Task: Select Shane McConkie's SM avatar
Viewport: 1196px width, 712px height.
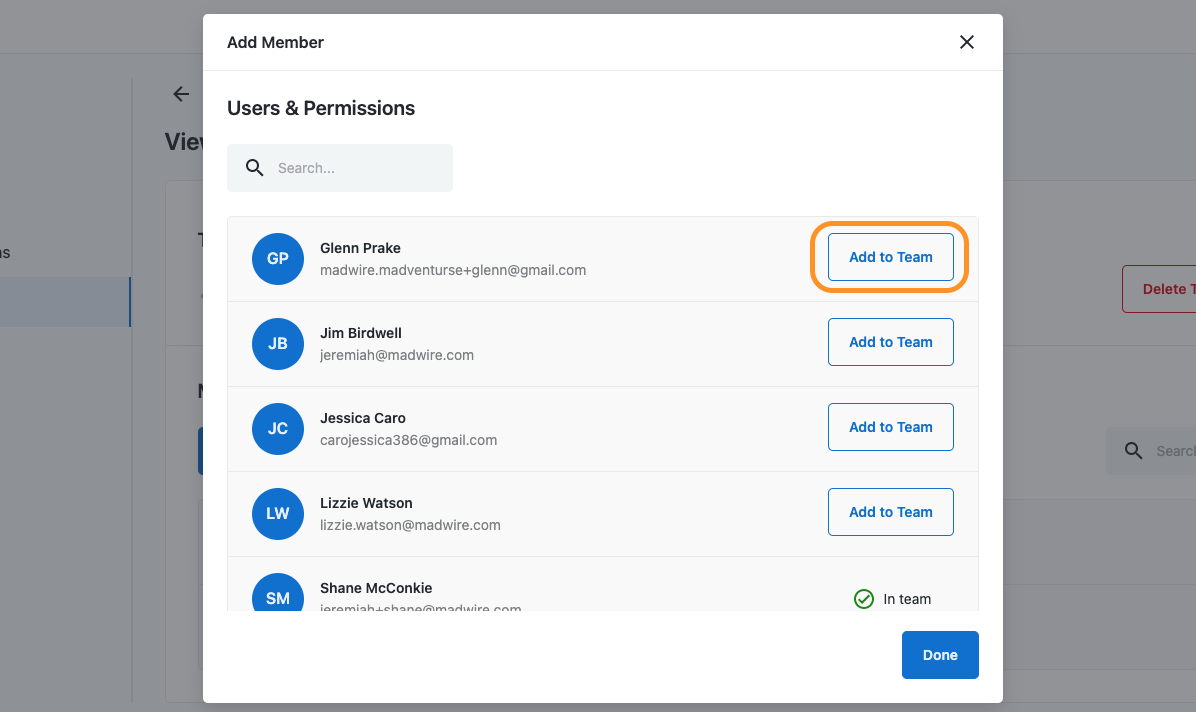Action: pos(278,592)
